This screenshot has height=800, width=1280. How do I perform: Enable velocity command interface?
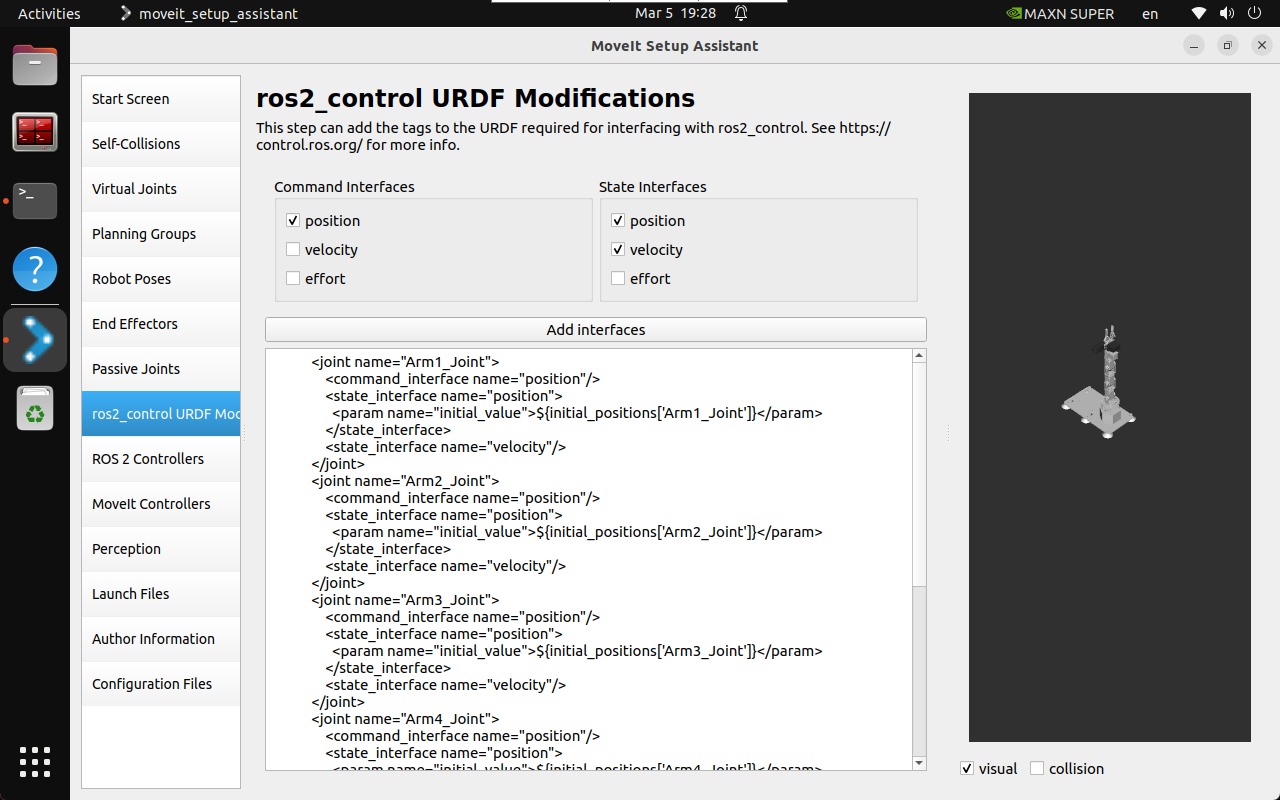(293, 250)
